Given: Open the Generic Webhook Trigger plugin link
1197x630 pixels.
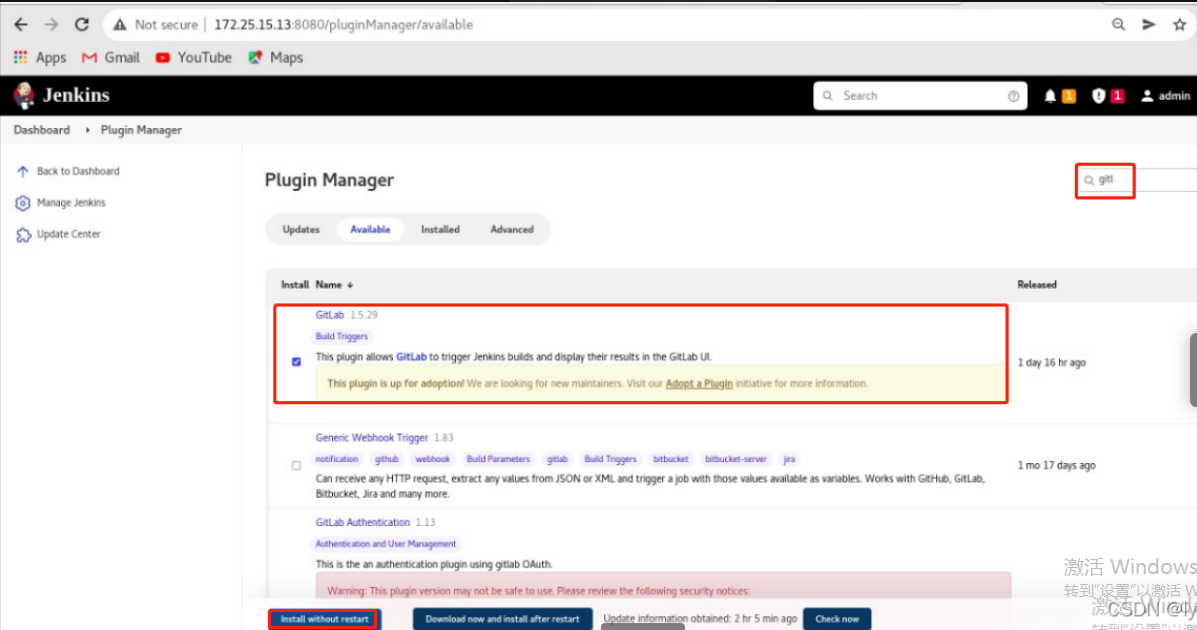Looking at the screenshot, I should click(372, 438).
